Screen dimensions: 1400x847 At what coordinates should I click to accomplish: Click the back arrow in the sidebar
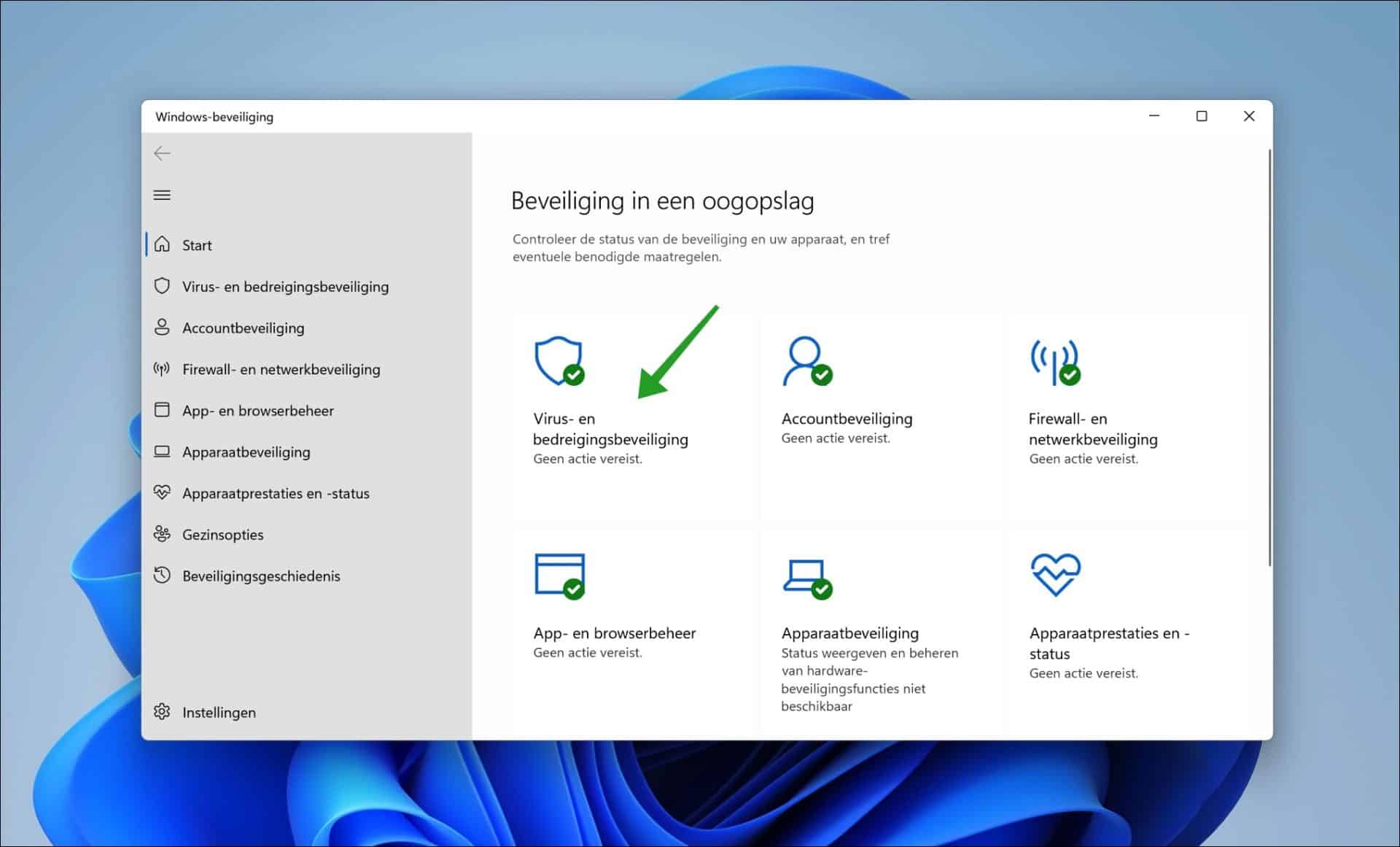[162, 153]
